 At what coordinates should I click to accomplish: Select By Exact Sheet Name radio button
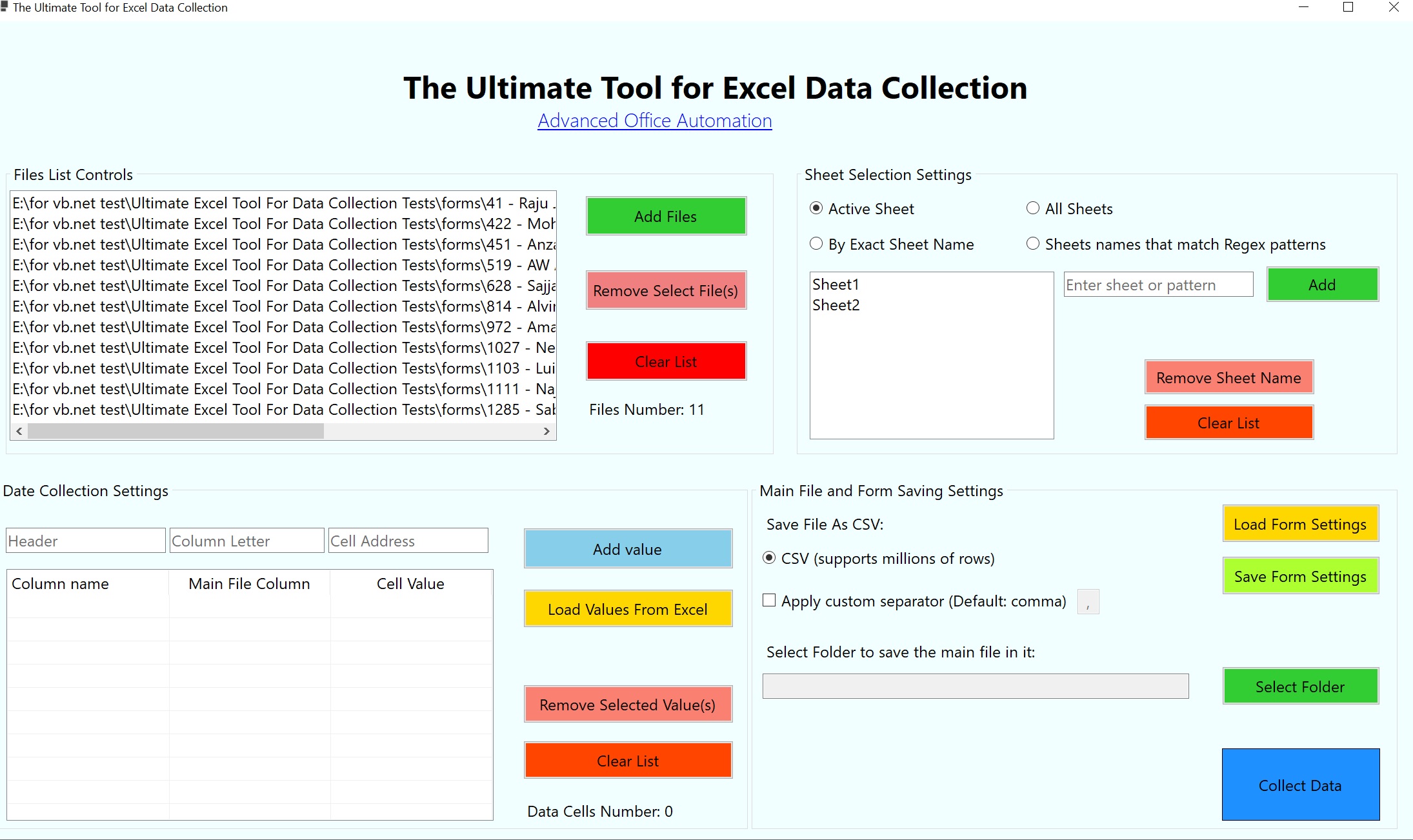(817, 243)
